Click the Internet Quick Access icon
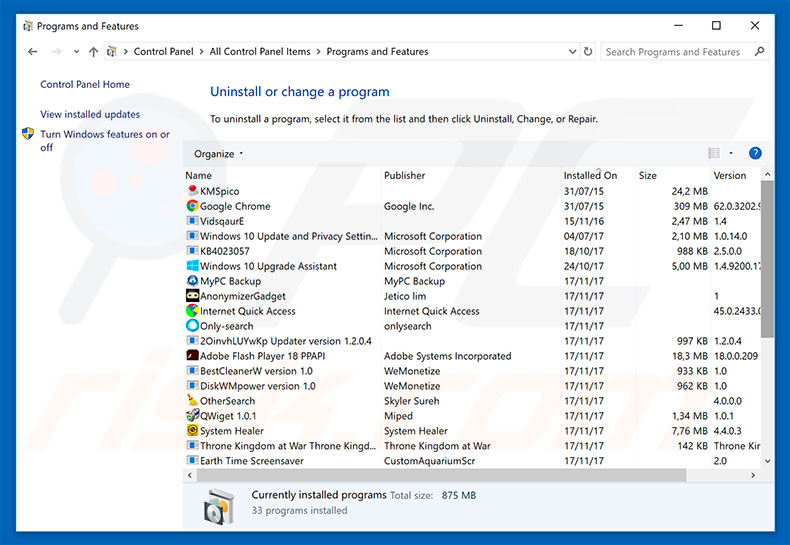Viewport: 790px width, 545px height. click(x=192, y=311)
